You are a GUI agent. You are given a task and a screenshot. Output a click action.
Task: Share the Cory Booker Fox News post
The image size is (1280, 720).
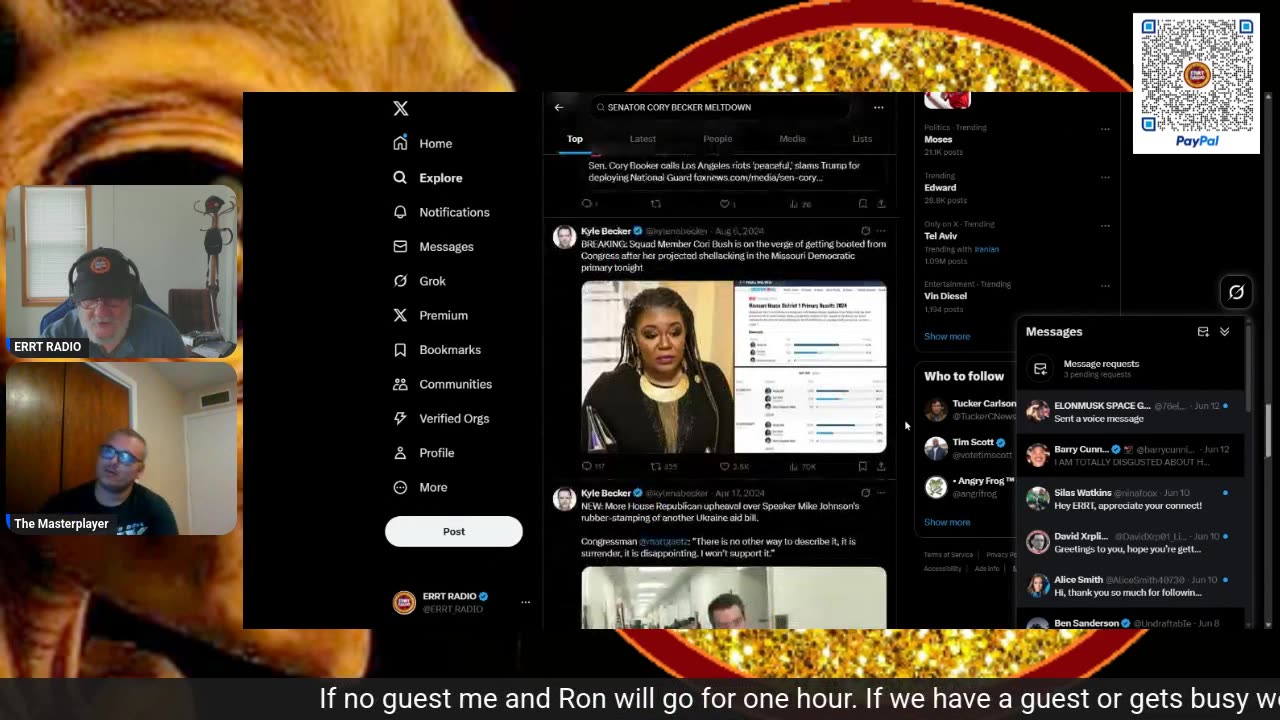pos(881,204)
